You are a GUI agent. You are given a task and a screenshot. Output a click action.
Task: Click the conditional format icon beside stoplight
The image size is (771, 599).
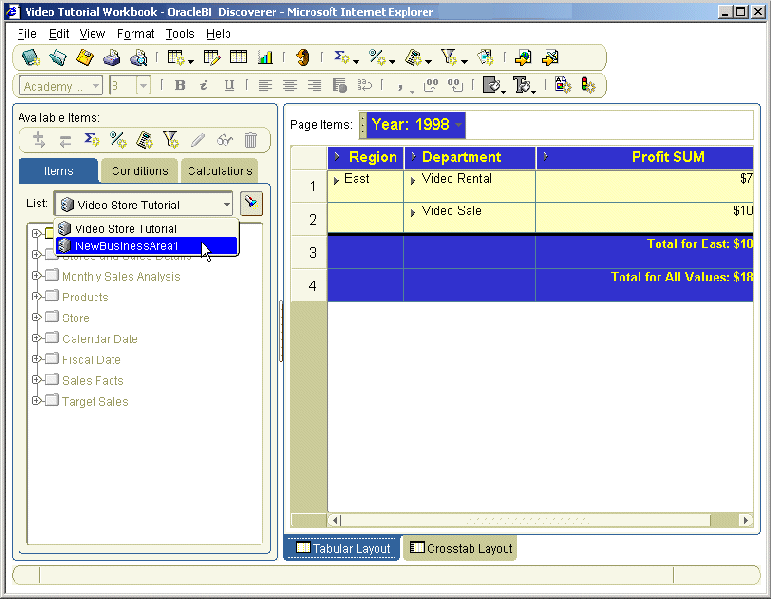point(563,86)
